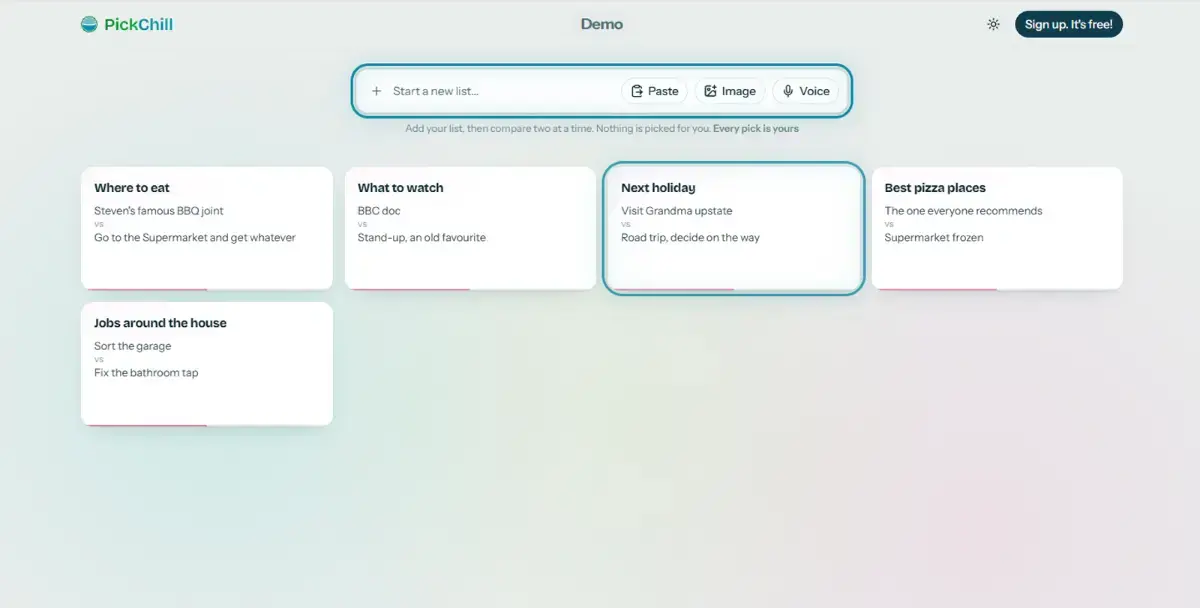Select the BBC doc option
This screenshot has width=1200, height=608.
(379, 211)
